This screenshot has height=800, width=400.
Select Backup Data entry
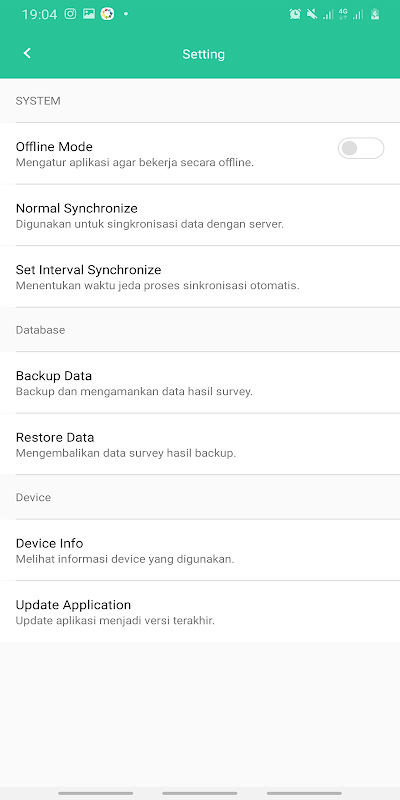coord(200,383)
